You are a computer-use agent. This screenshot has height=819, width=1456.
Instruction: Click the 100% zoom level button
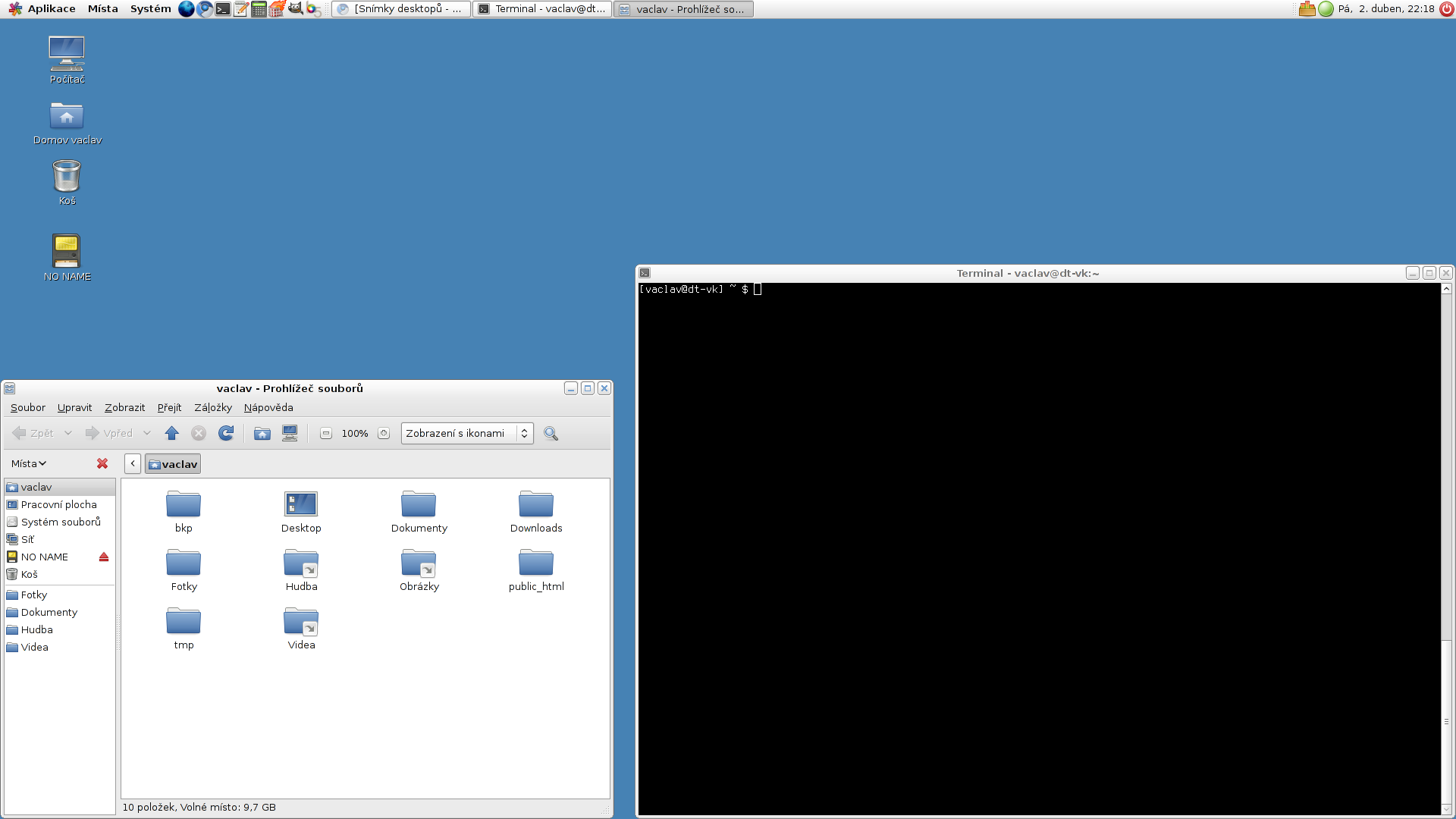coord(355,433)
